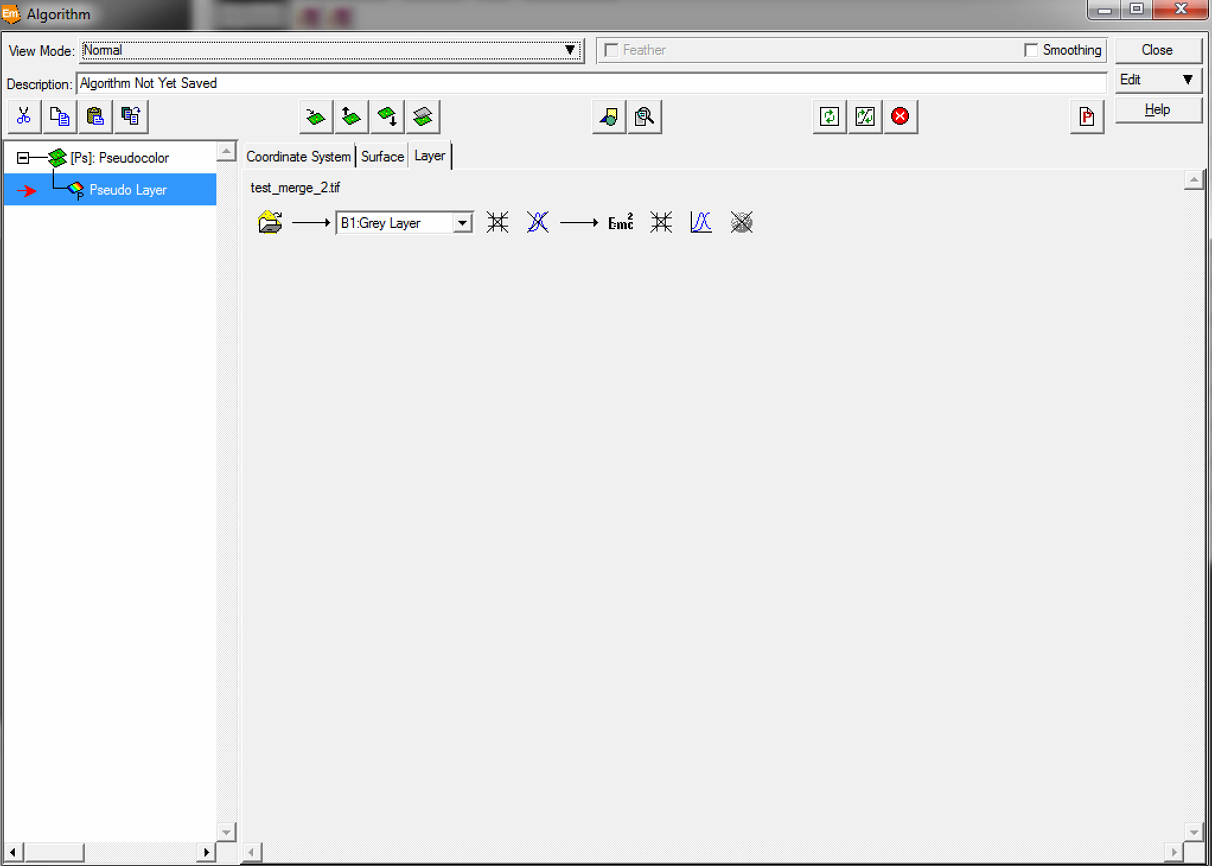Image resolution: width=1212 pixels, height=866 pixels.
Task: Open the Edit dropdown menu button
Action: pyautogui.click(x=1158, y=80)
